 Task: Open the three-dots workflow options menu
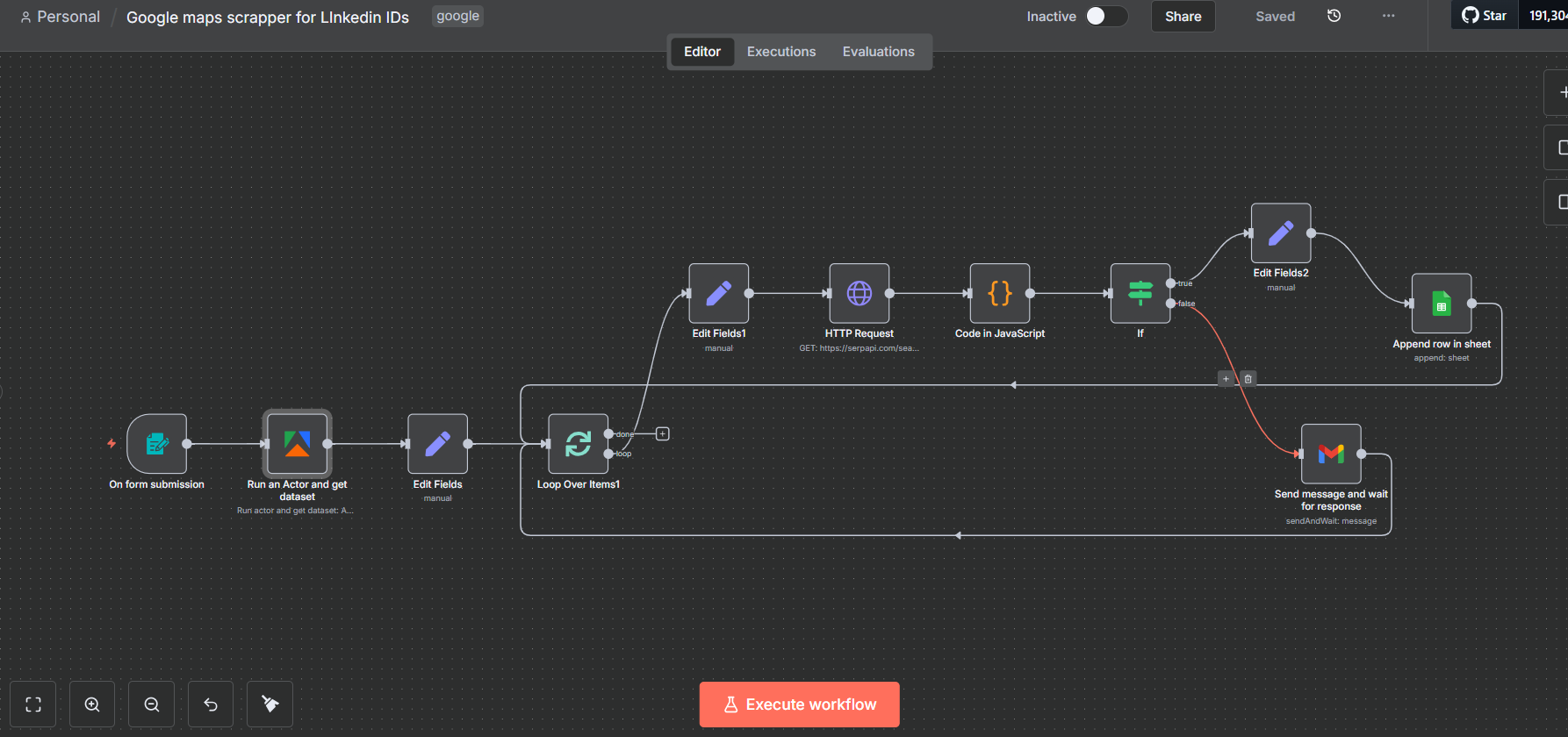[1388, 16]
